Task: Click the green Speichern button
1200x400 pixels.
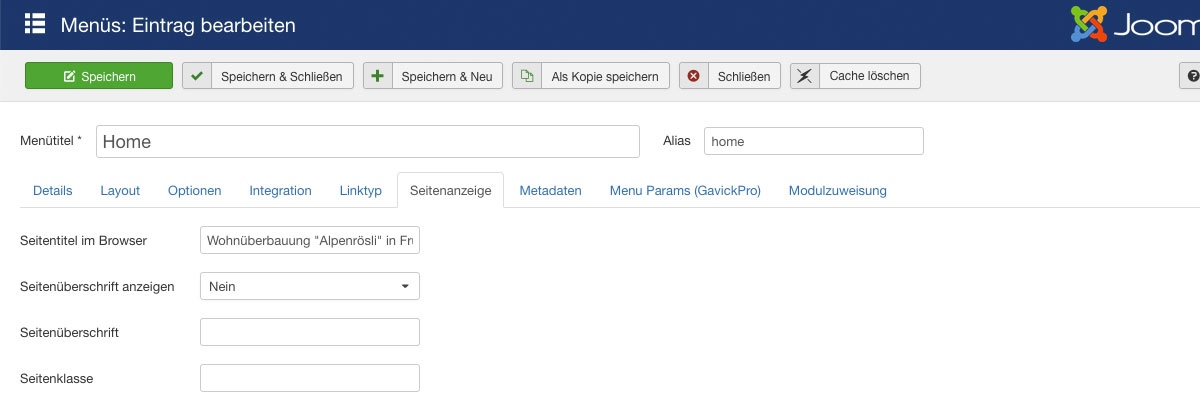Action: pos(99,76)
